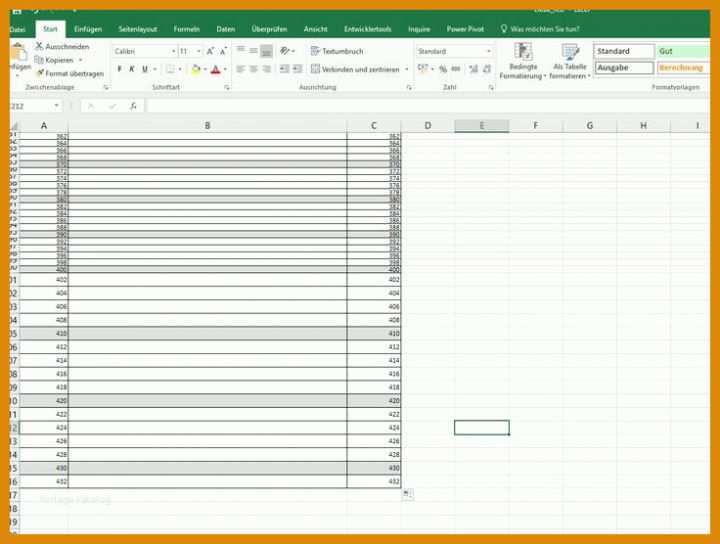Enable Textumbruch text wrapping
The height and width of the screenshot is (544, 720).
[337, 51]
